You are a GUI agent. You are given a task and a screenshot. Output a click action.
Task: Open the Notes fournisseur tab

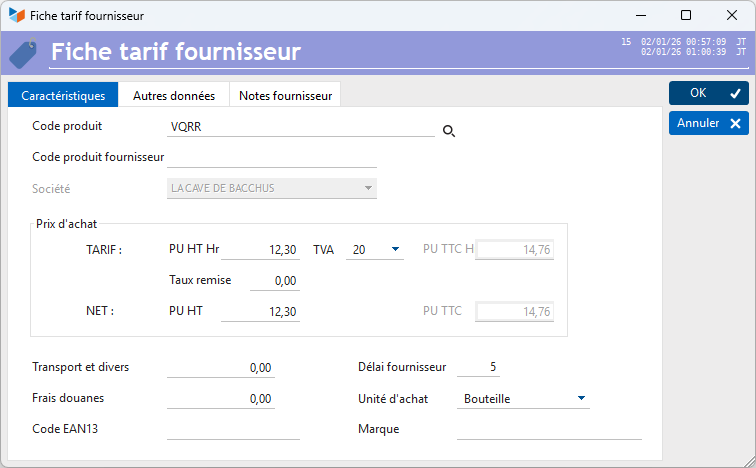[285, 96]
